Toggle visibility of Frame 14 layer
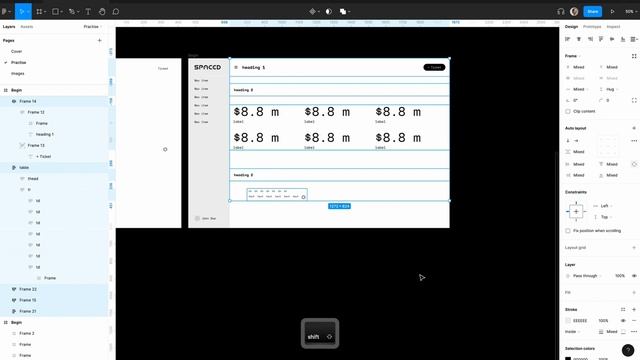 click(x=14, y=101)
